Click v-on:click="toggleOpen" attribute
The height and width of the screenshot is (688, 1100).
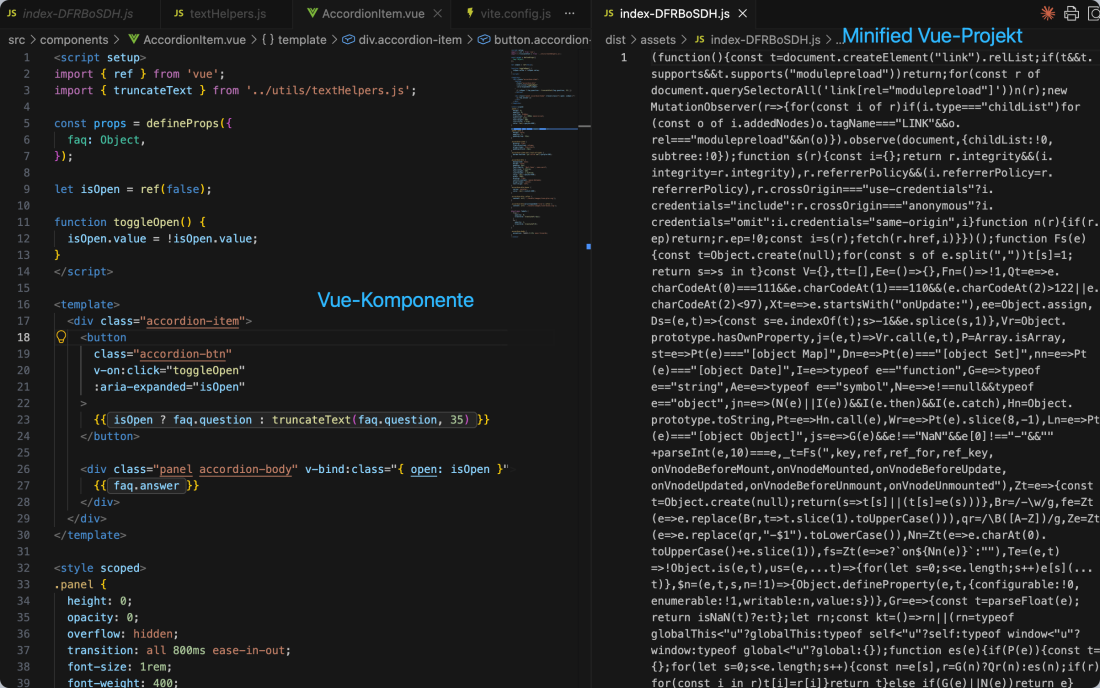click(169, 370)
